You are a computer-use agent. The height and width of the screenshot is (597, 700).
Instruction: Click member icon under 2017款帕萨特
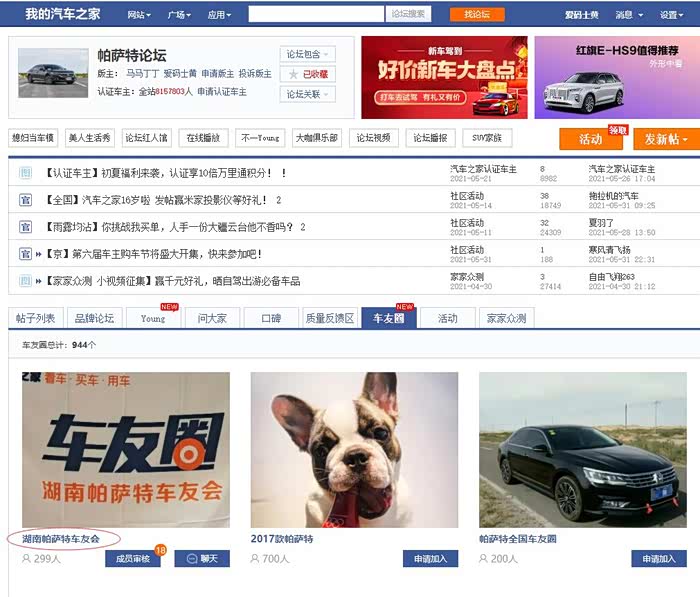tap(256, 559)
